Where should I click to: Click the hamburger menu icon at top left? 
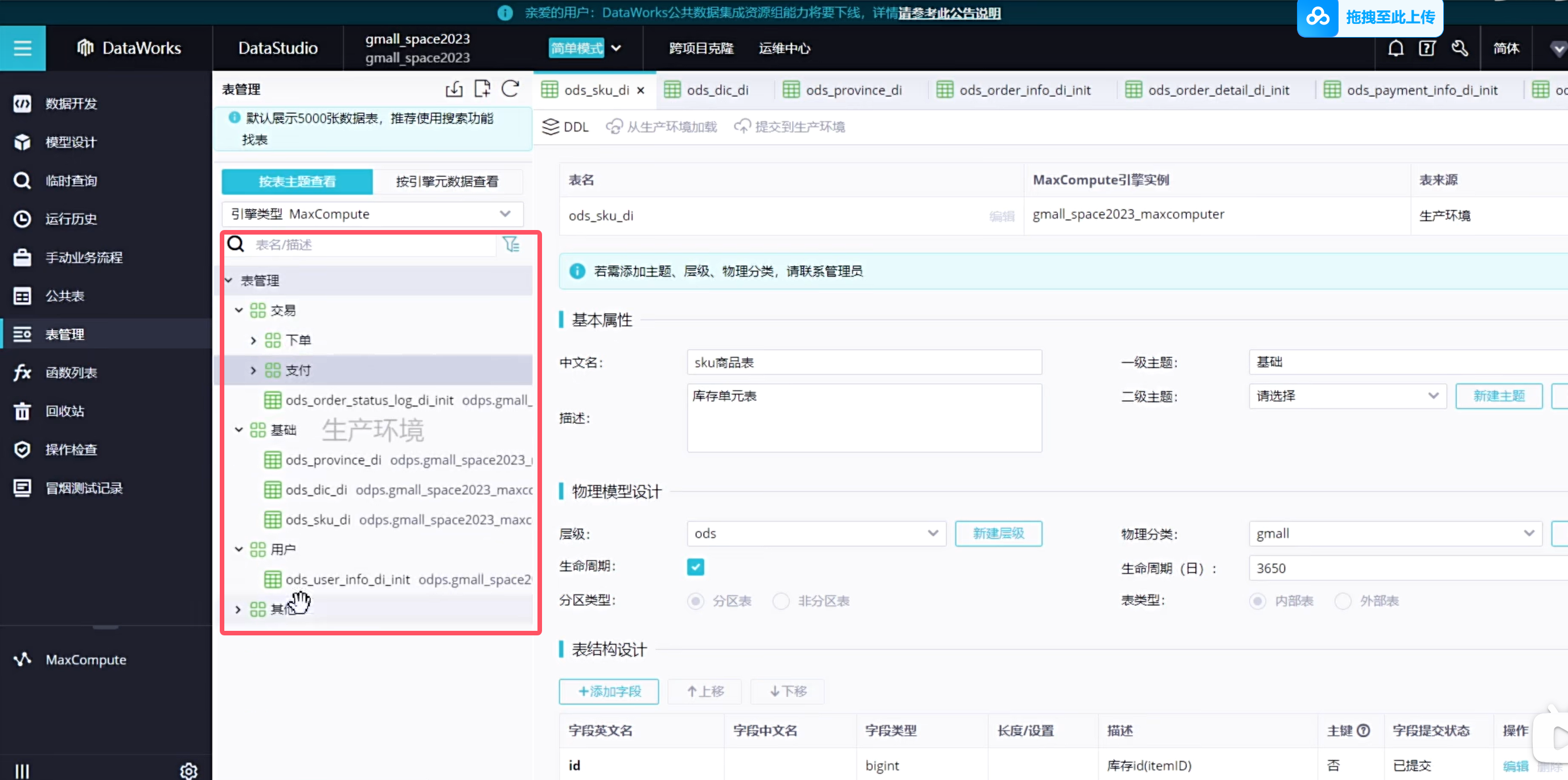(23, 48)
